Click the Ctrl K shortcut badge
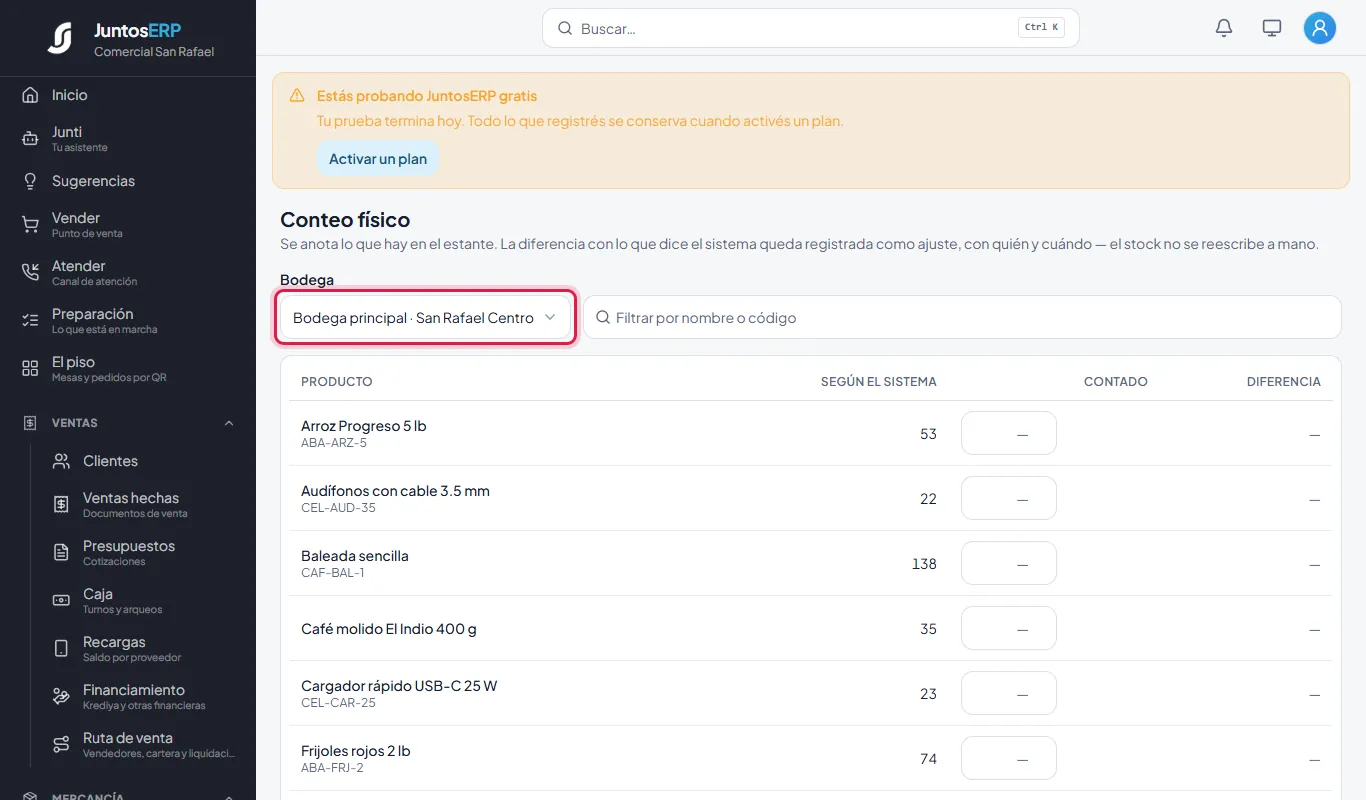 [1041, 28]
